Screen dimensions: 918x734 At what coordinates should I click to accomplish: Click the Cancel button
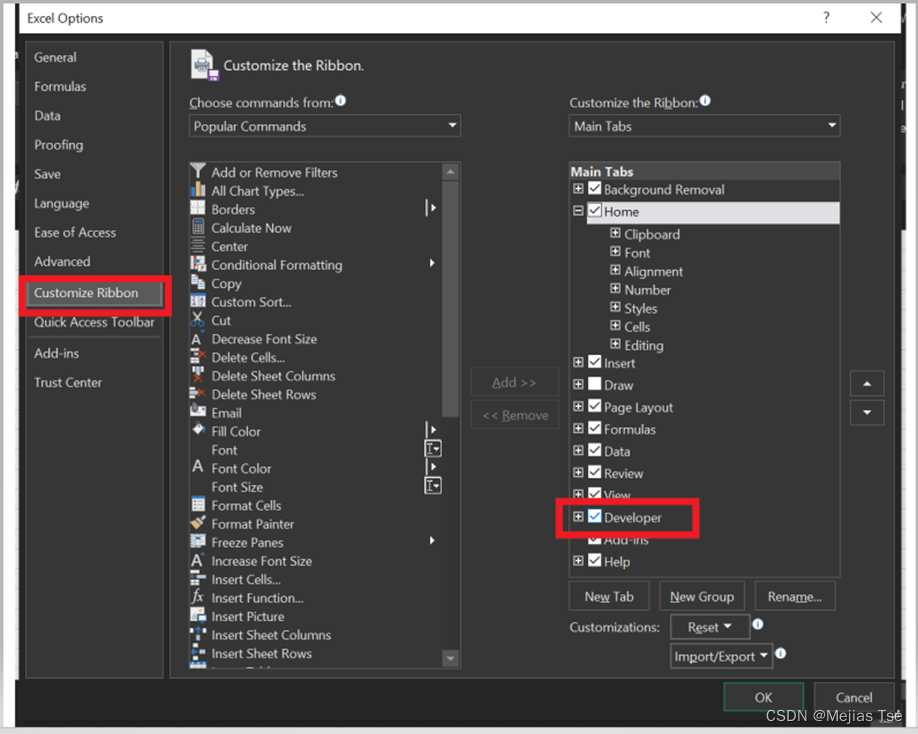point(854,697)
